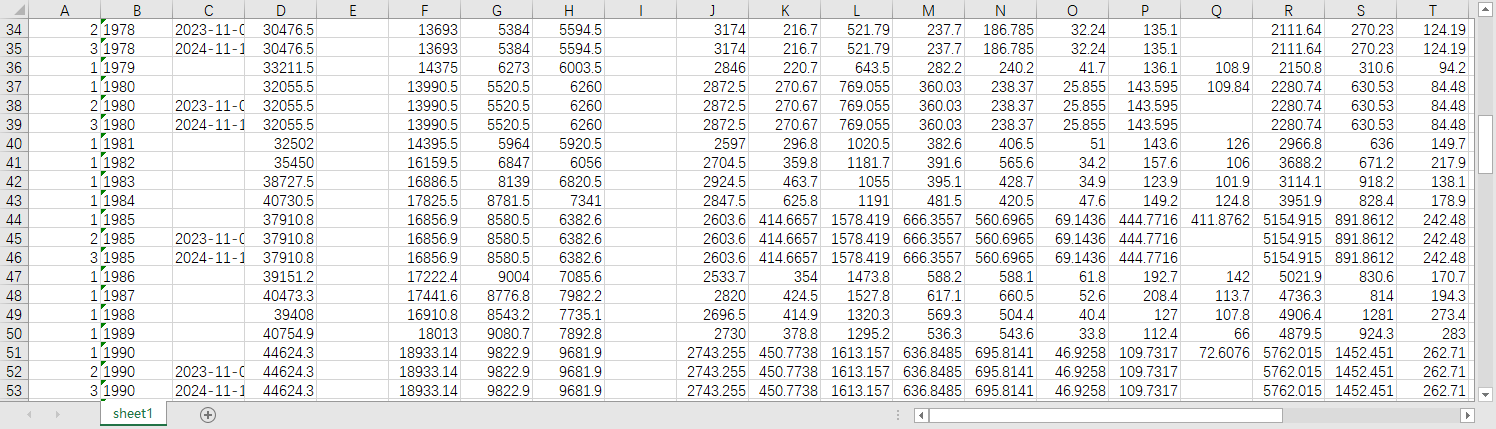Select column P header

[x=1145, y=10]
